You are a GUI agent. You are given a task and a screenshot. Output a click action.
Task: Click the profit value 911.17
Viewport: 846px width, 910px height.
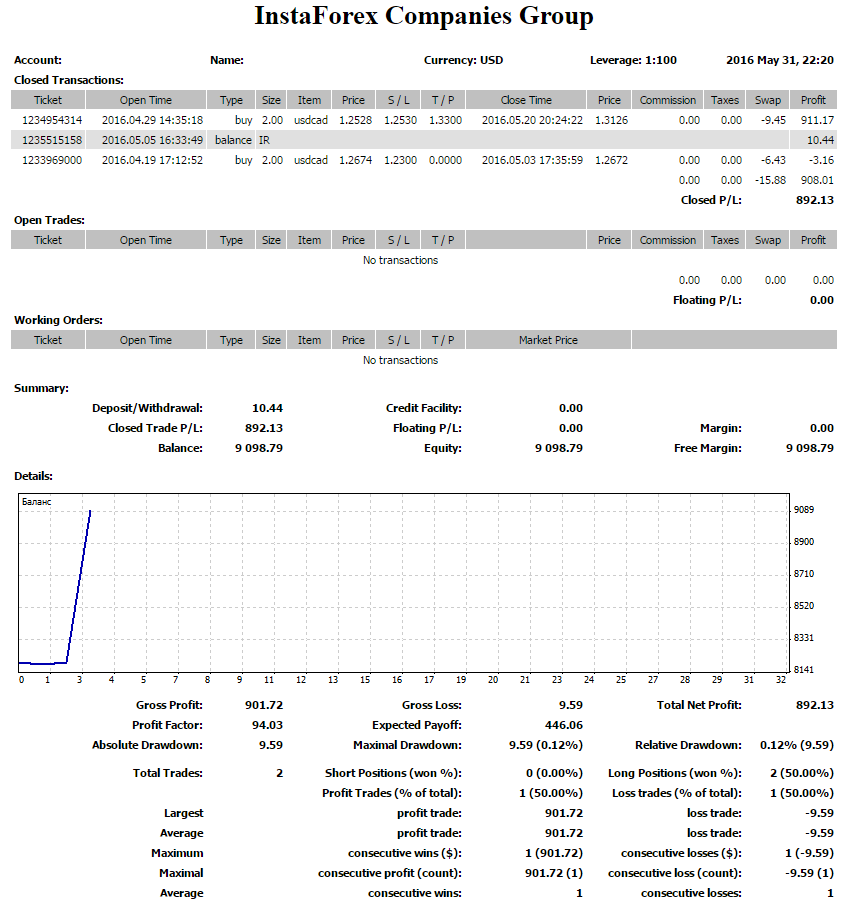click(817, 120)
